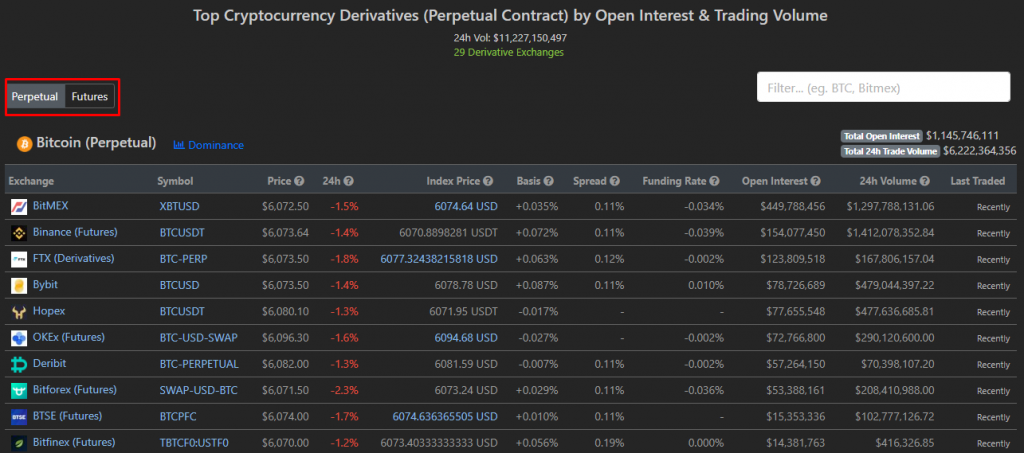Screen dimensions: 1024x453
Task: Sort by 24h Volume column header
Action: point(894,181)
